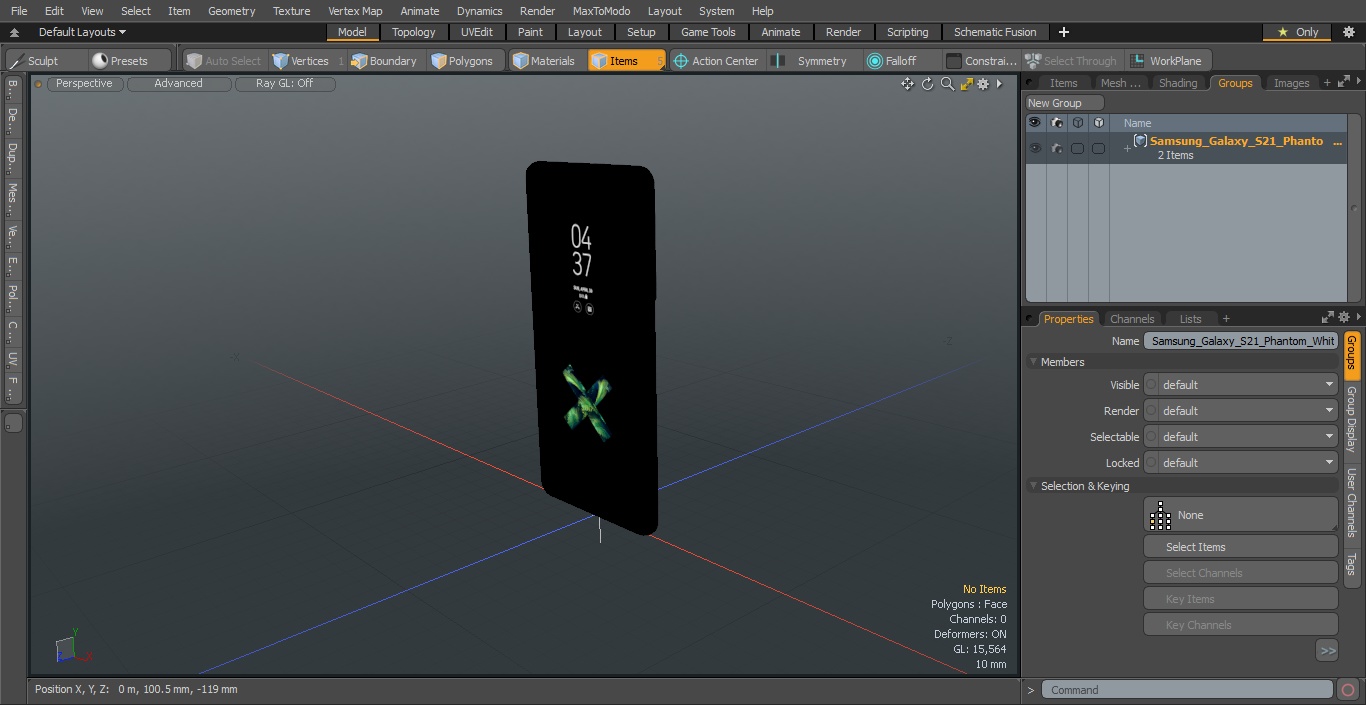Switch to the Channels tab
Image resolution: width=1366 pixels, height=705 pixels.
coord(1132,319)
